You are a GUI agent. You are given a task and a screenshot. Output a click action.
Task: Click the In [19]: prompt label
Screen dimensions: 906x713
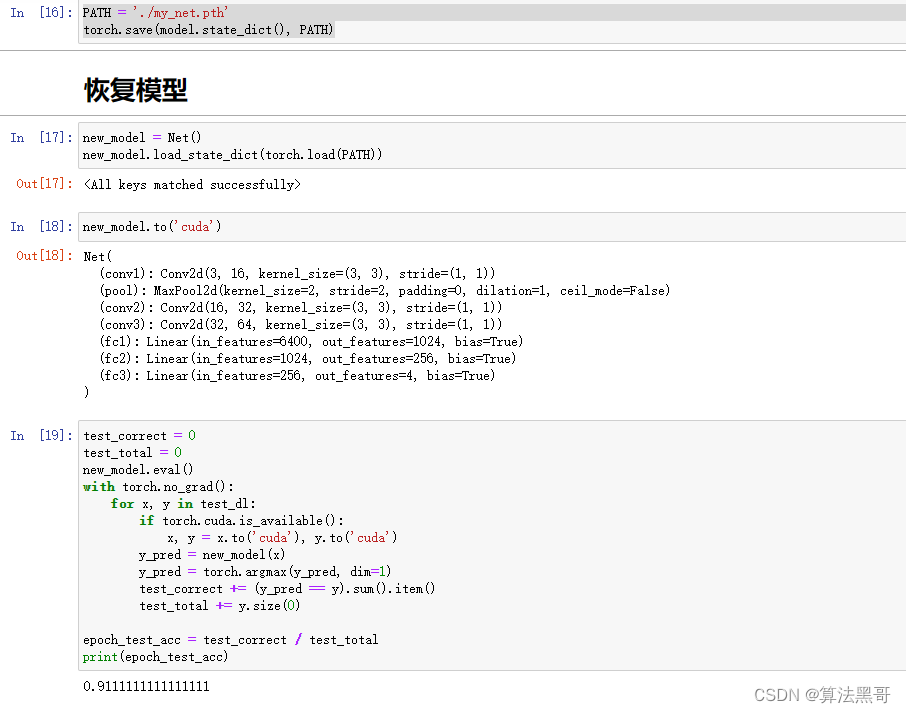click(41, 435)
